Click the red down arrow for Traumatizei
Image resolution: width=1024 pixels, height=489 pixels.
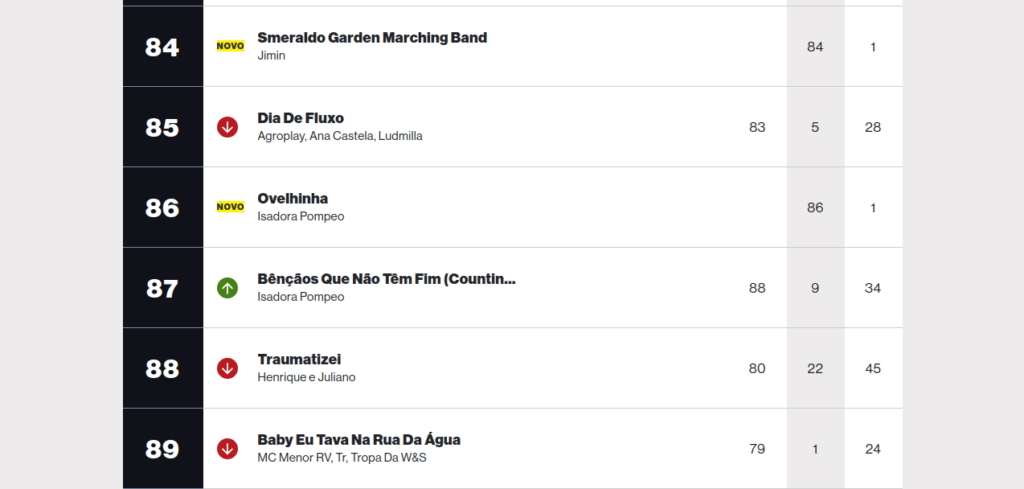pyautogui.click(x=227, y=368)
